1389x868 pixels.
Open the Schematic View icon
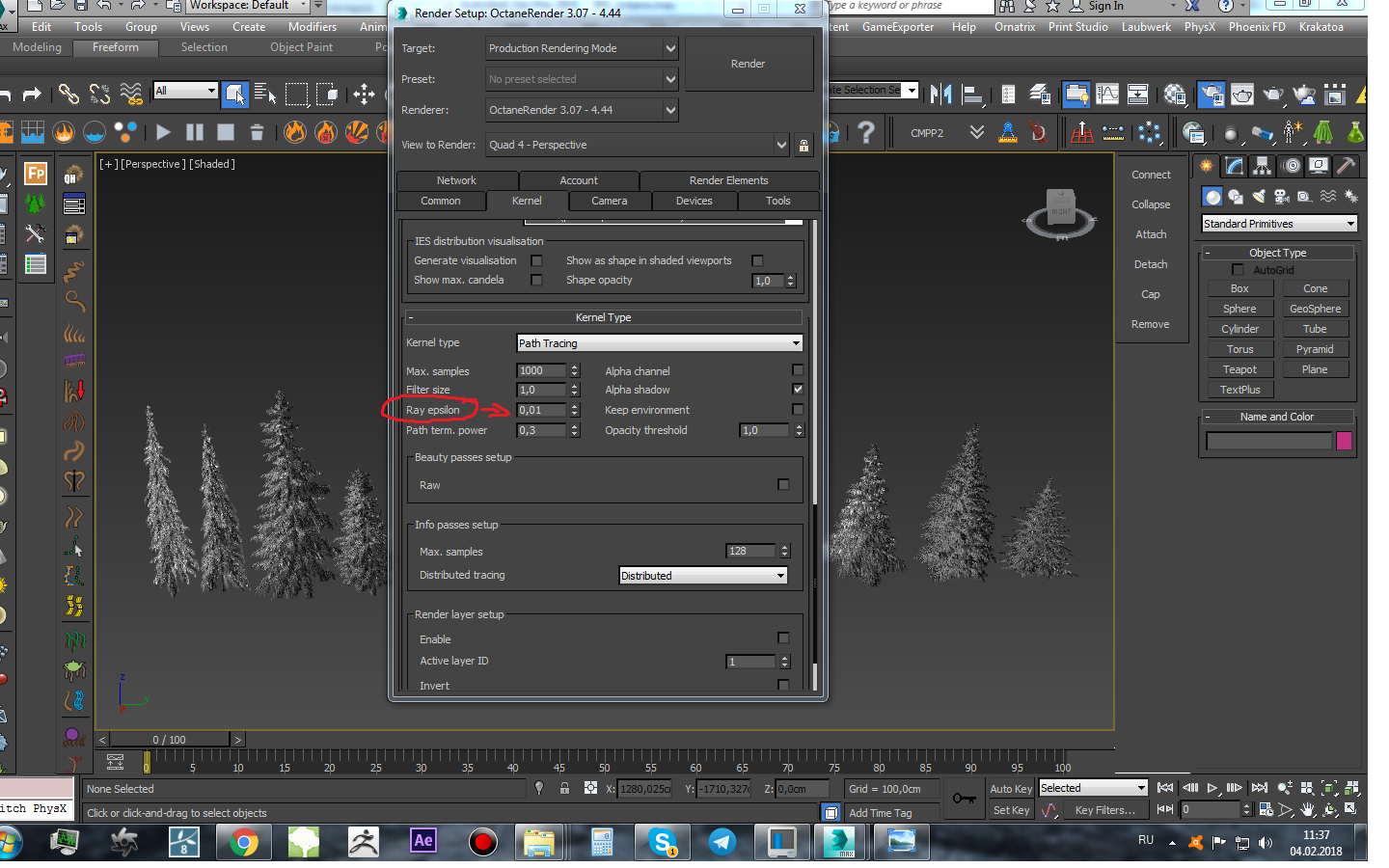(1138, 94)
